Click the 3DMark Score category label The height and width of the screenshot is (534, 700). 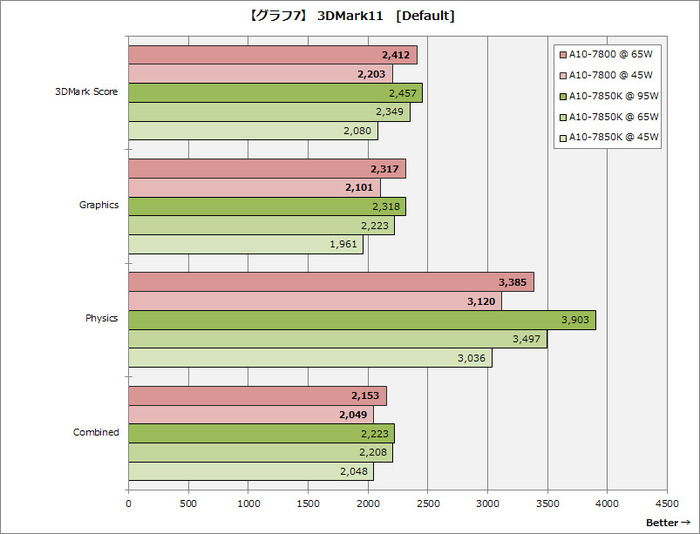pyautogui.click(x=87, y=92)
